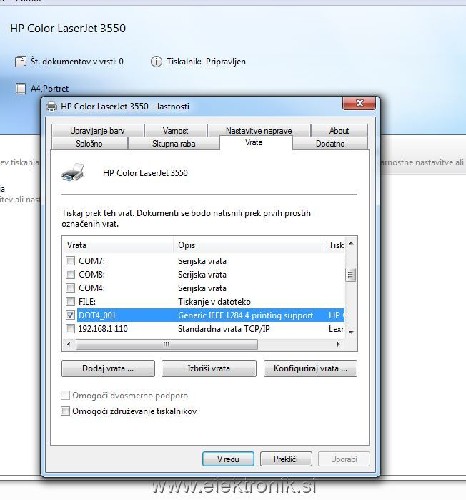Click the Opis column header

pyautogui.click(x=249, y=245)
